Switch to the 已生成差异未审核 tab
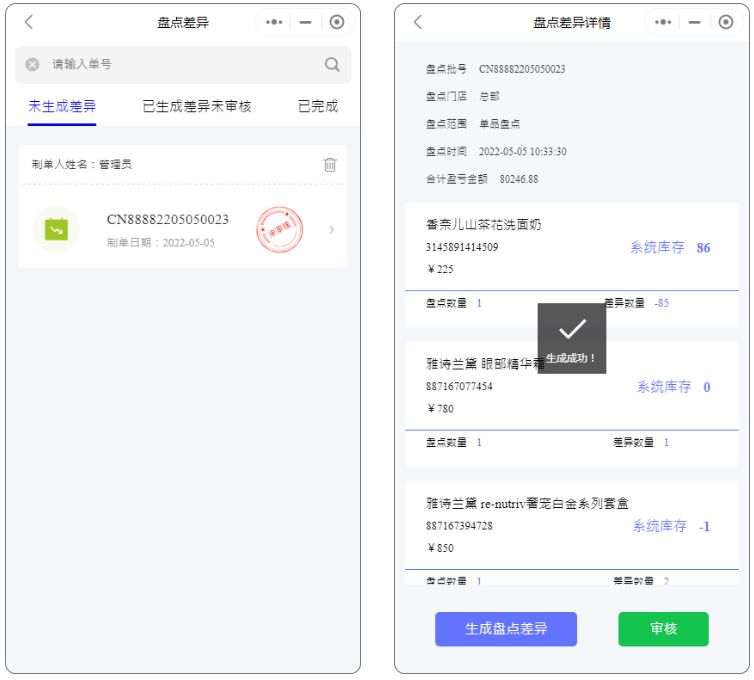The width and height of the screenshot is (754, 680). [197, 106]
